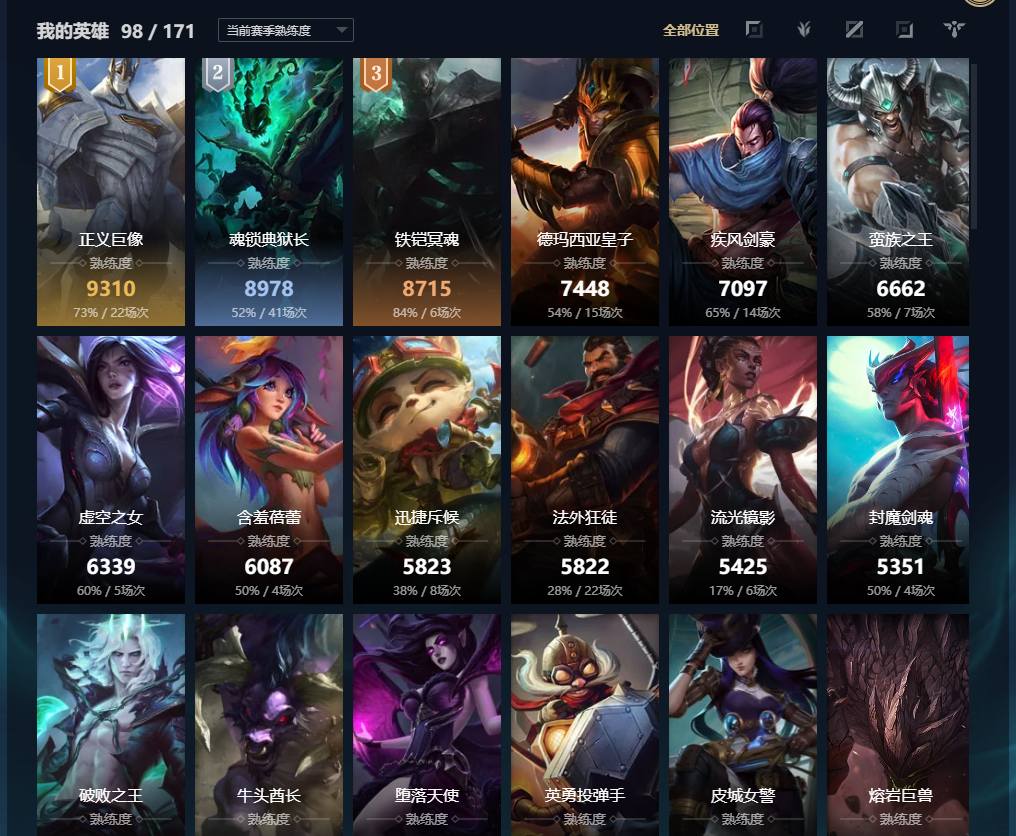Filter champions by Jungle role icon
1016x836 pixels.
[804, 29]
